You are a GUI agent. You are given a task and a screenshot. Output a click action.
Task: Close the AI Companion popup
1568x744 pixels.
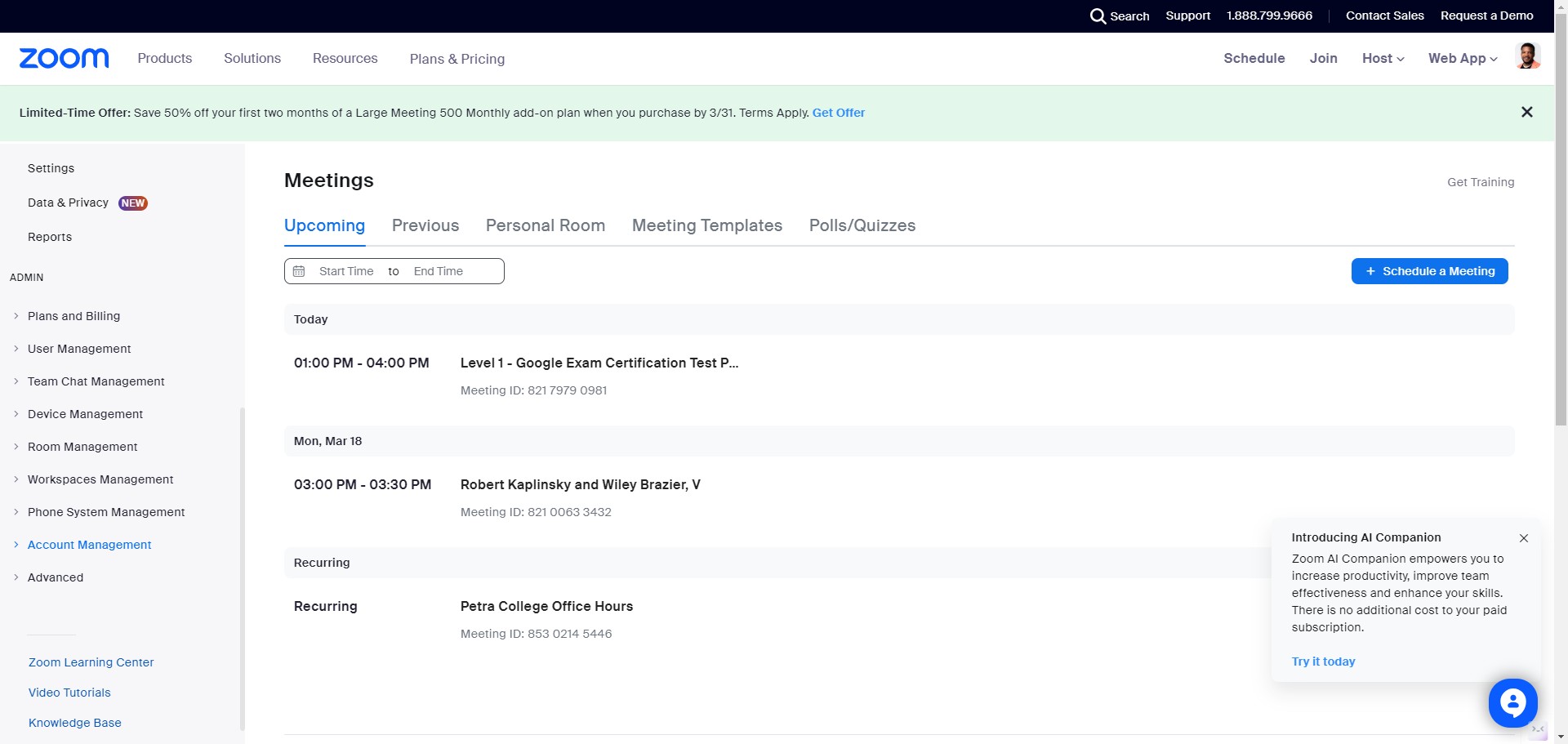(x=1523, y=538)
